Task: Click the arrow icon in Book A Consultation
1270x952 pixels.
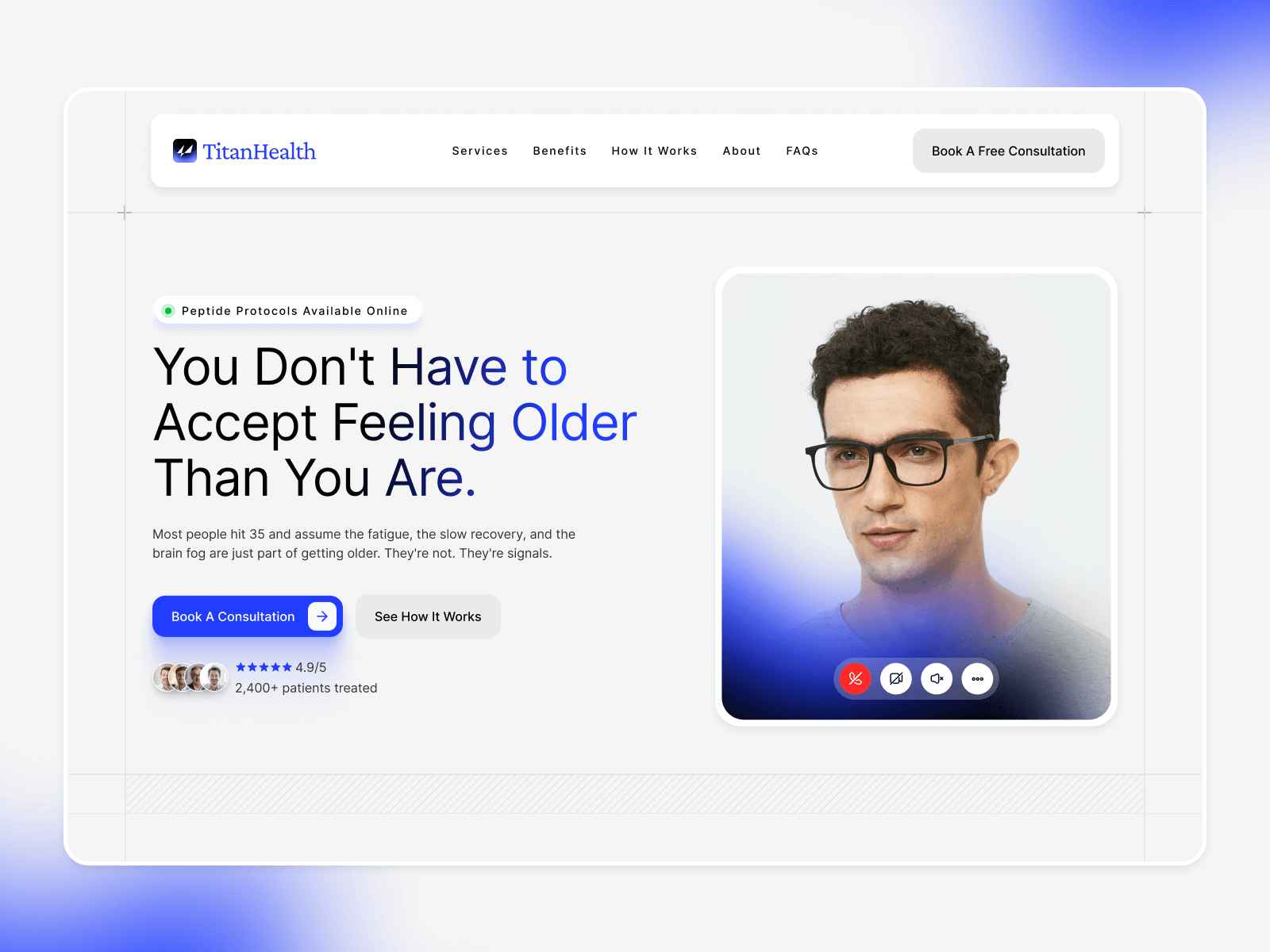Action: tap(322, 616)
